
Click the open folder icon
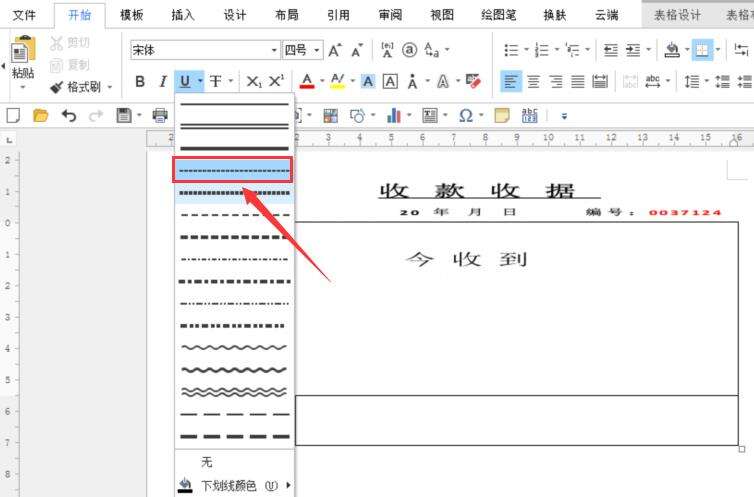click(40, 115)
